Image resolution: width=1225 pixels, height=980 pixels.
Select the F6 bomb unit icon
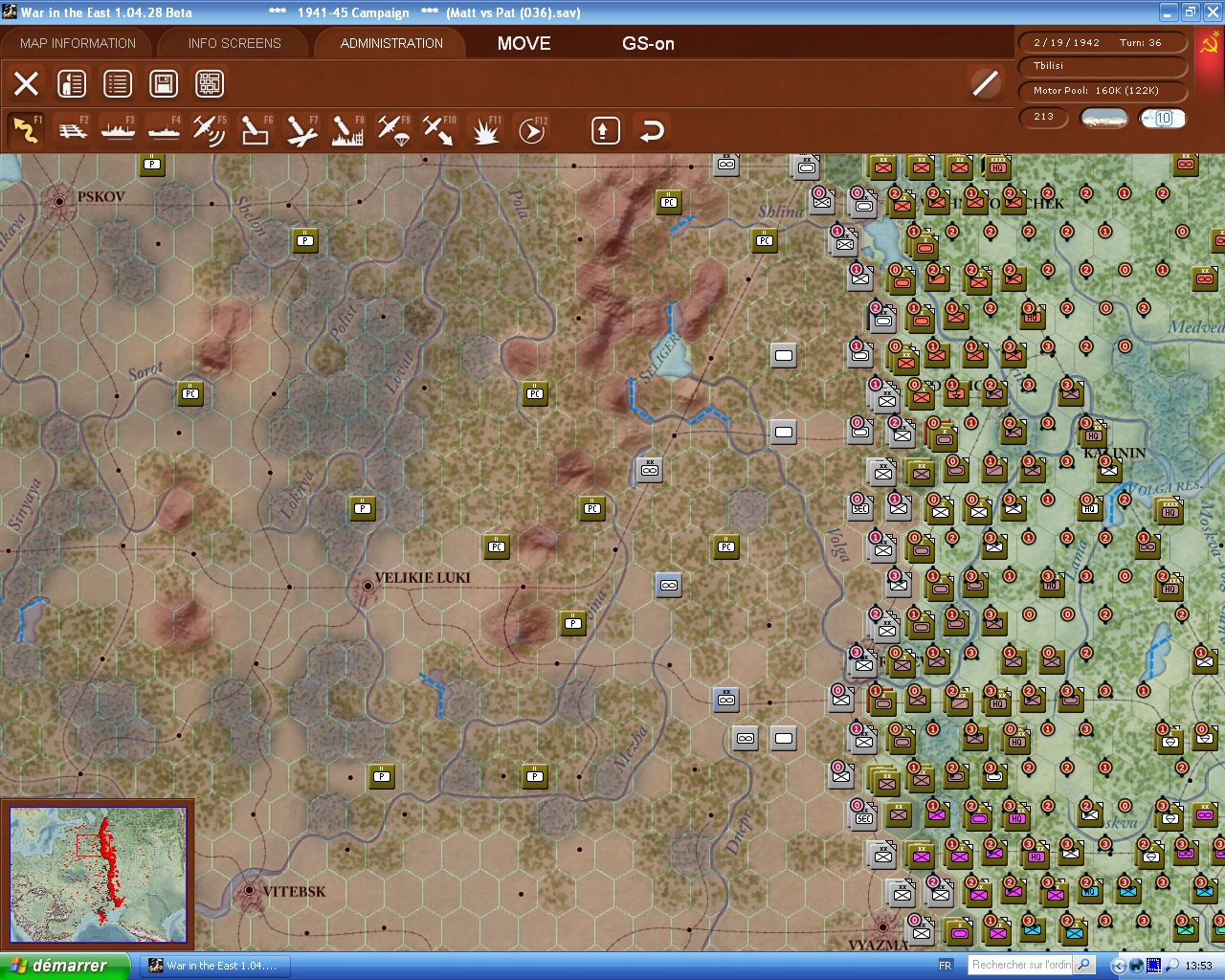[256, 130]
